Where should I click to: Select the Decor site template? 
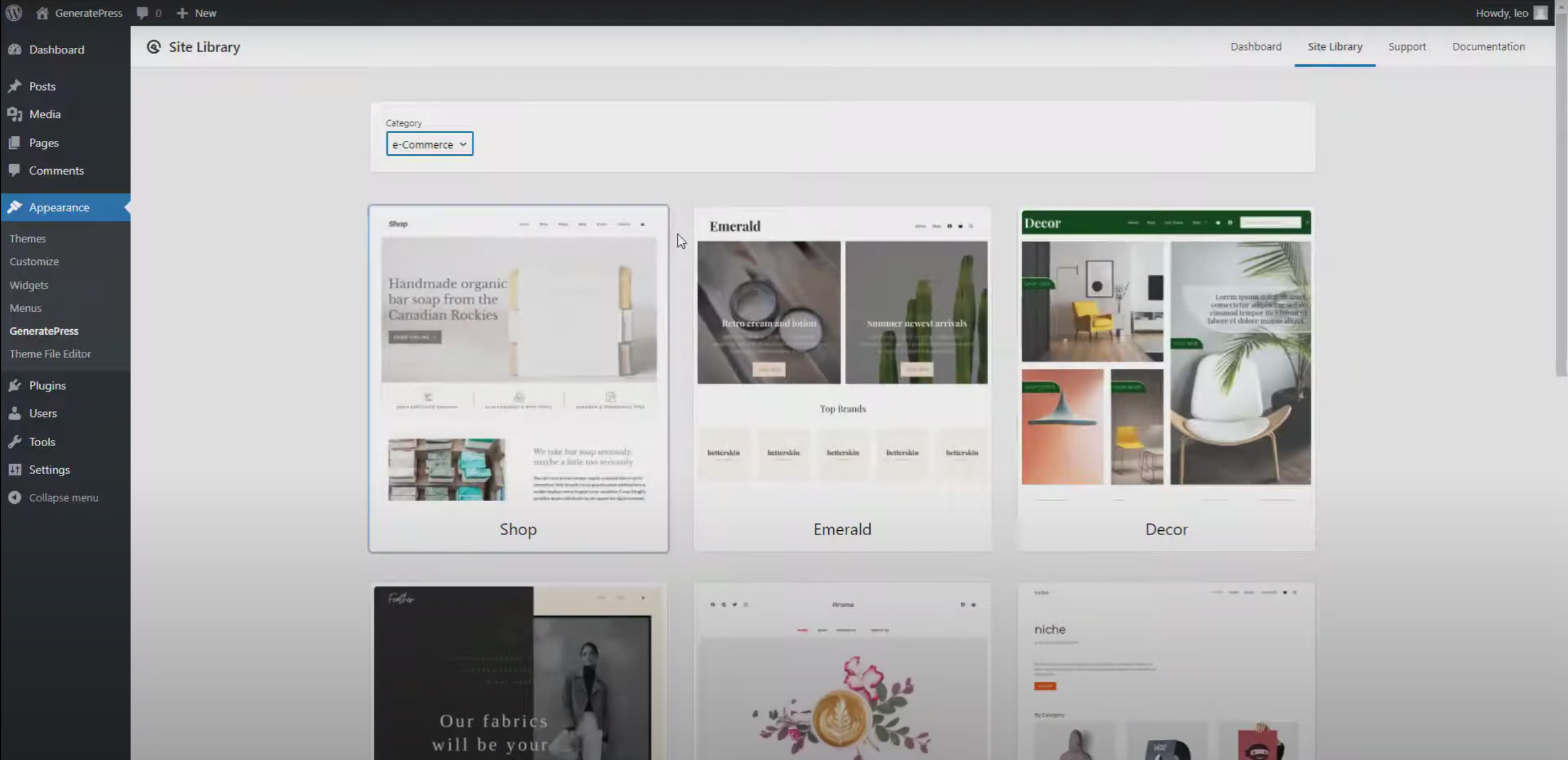pos(1166,378)
